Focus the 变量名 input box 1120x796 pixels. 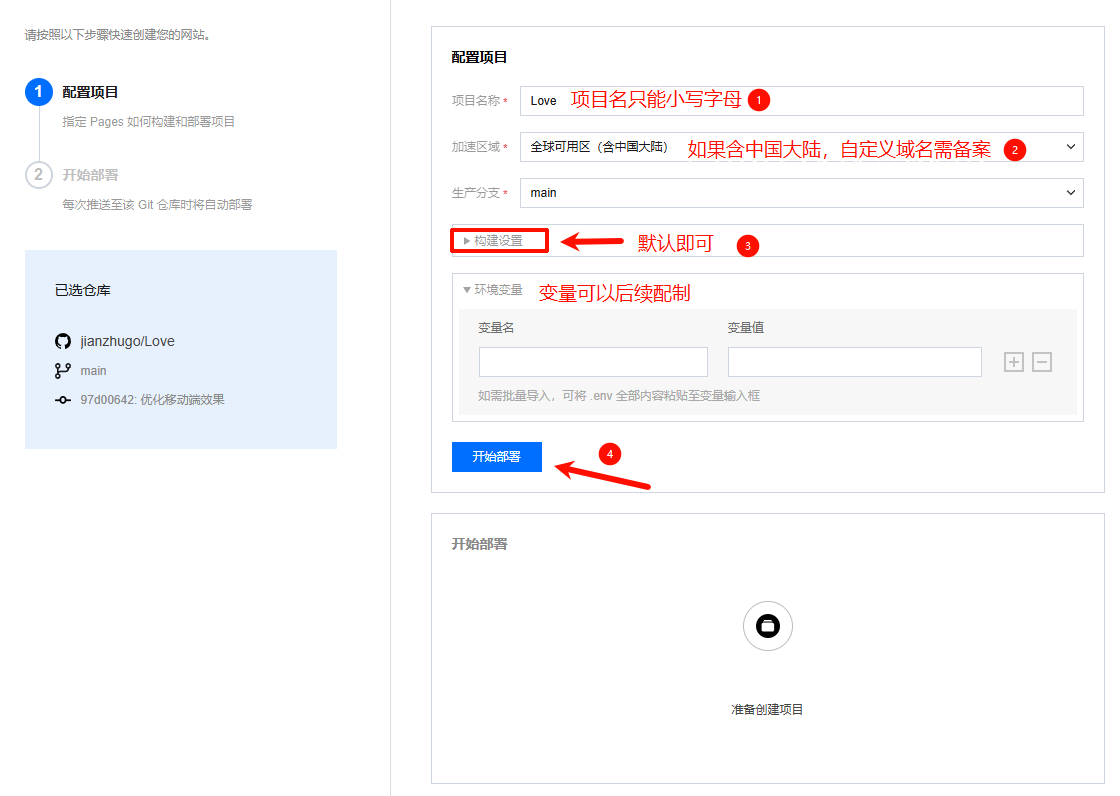click(593, 362)
